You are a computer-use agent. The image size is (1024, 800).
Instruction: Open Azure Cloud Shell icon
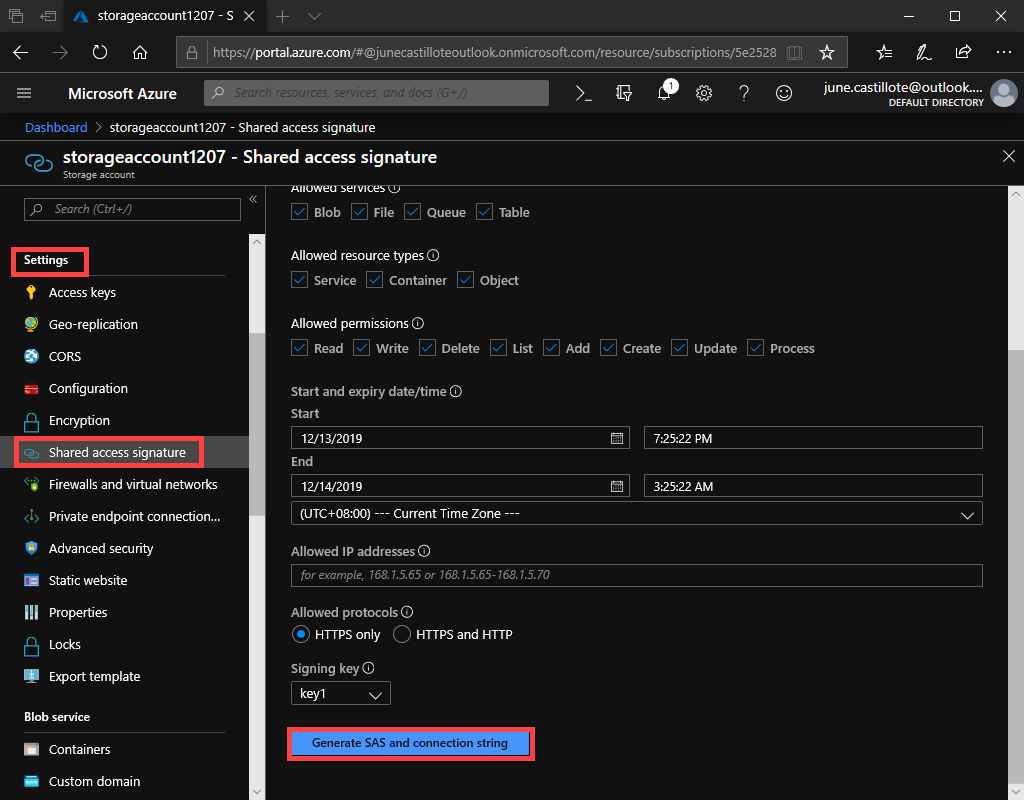pos(583,93)
